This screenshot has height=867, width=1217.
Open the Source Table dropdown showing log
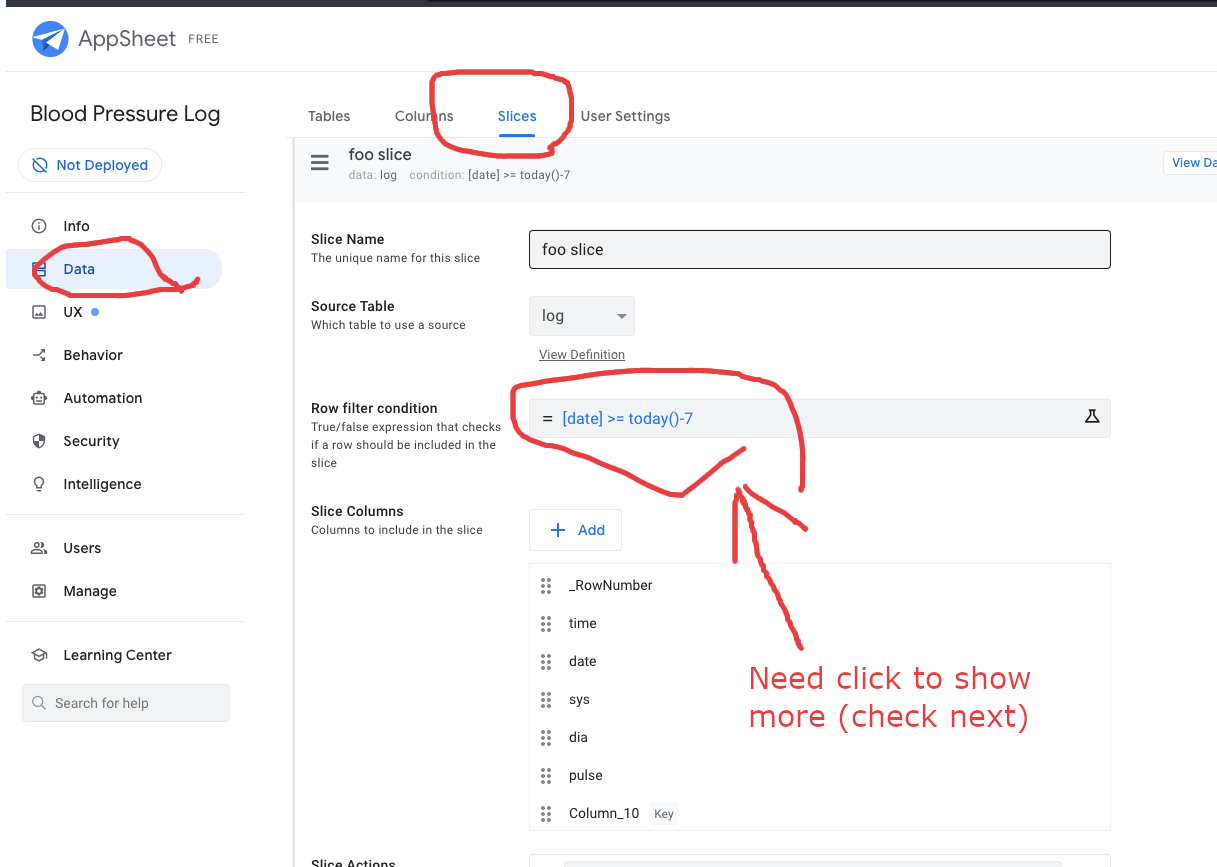(x=581, y=316)
